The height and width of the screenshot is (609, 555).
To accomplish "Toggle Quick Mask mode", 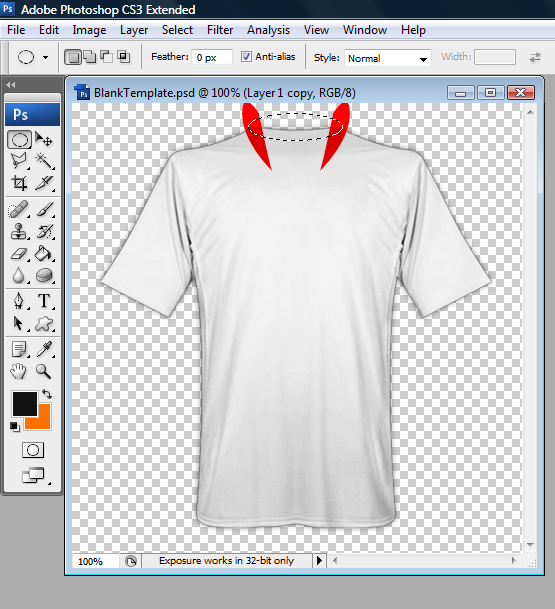I will (x=33, y=450).
